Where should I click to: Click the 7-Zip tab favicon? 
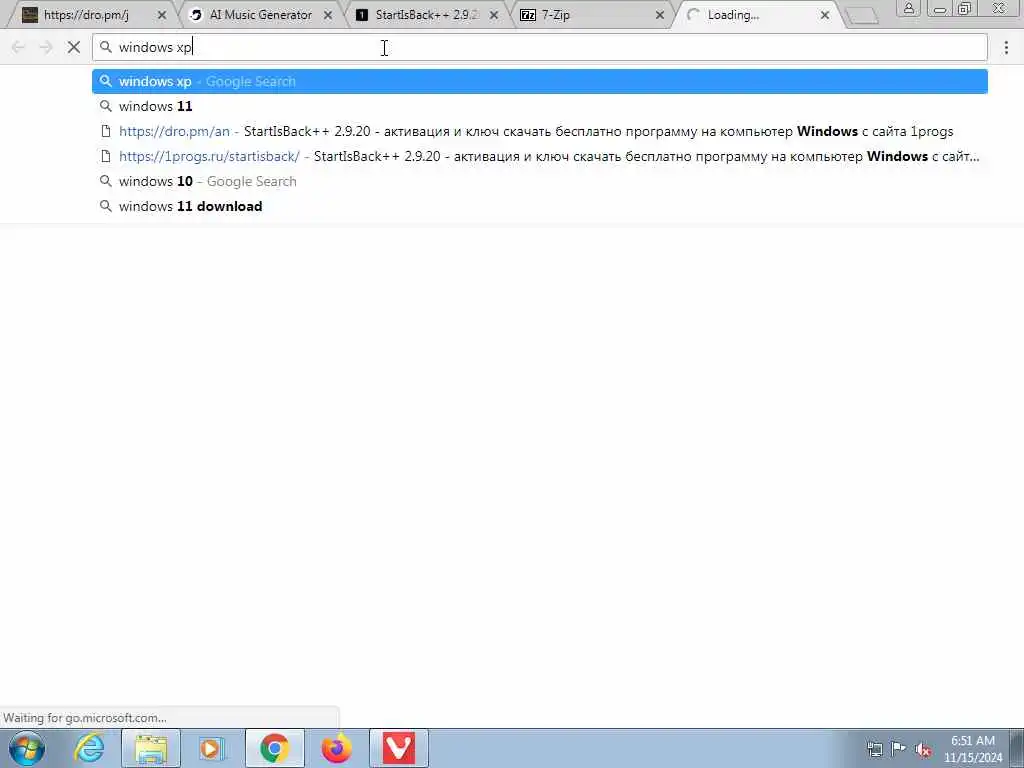(528, 15)
